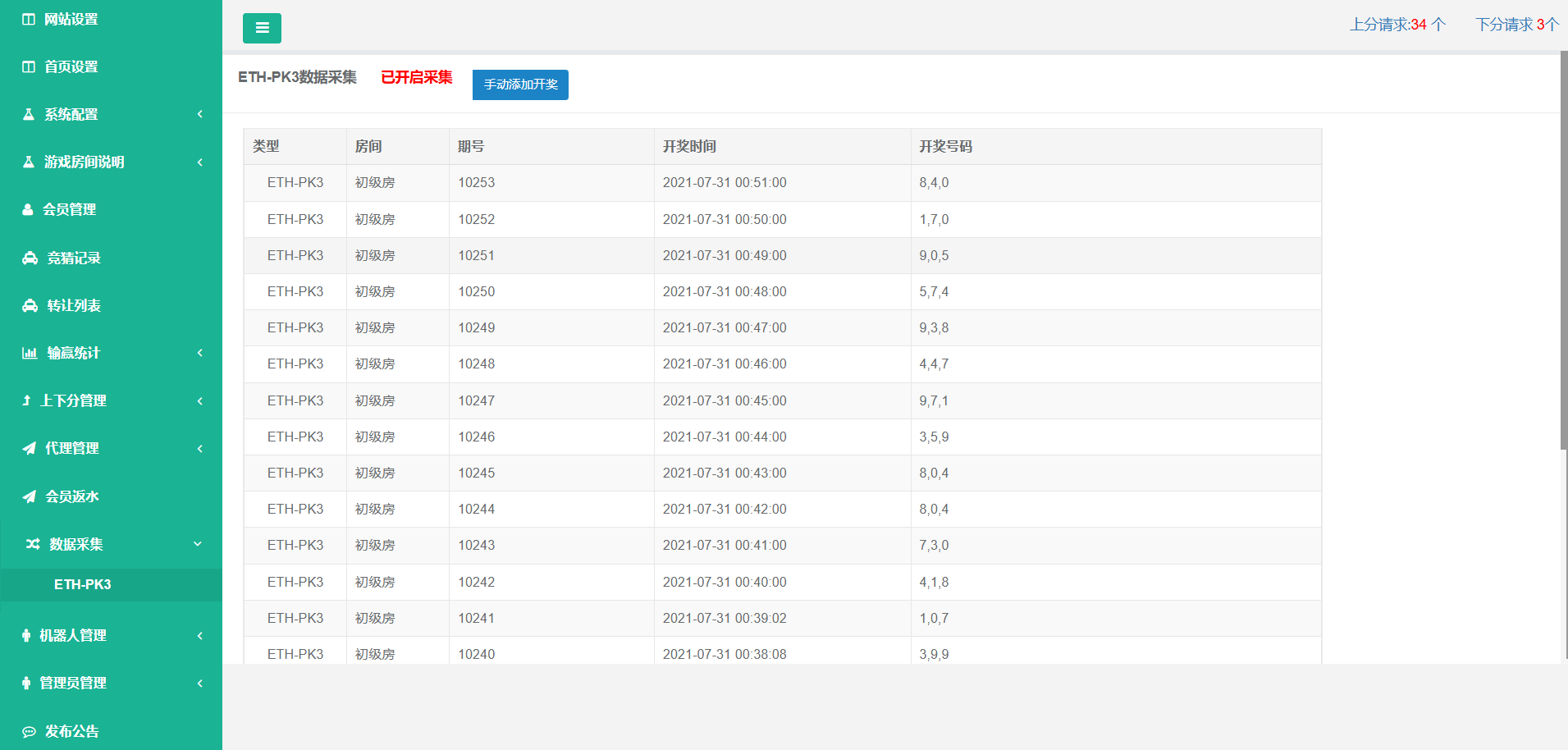This screenshot has height=750, width=1568.
Task: Expand the 机器人管理 submenu arrow
Action: pos(199,635)
